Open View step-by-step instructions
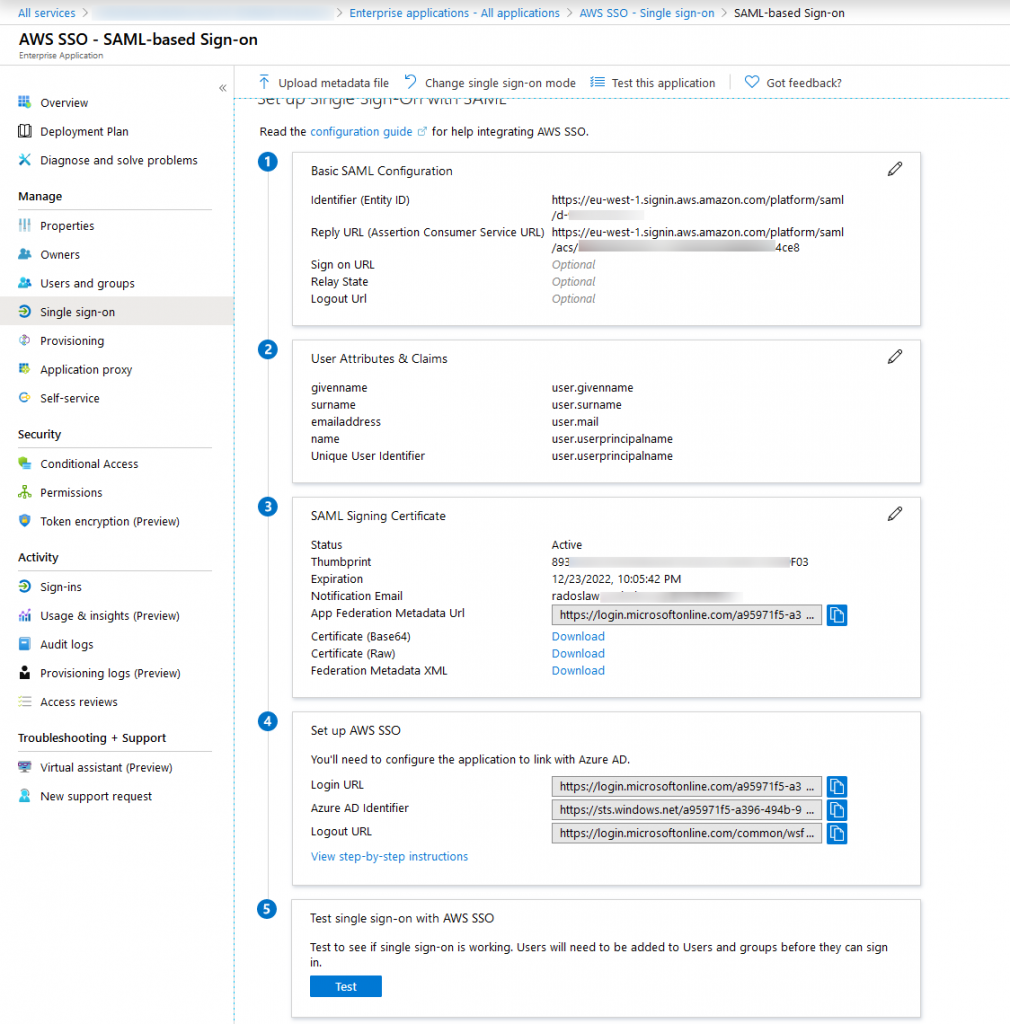1010x1024 pixels. 389,856
